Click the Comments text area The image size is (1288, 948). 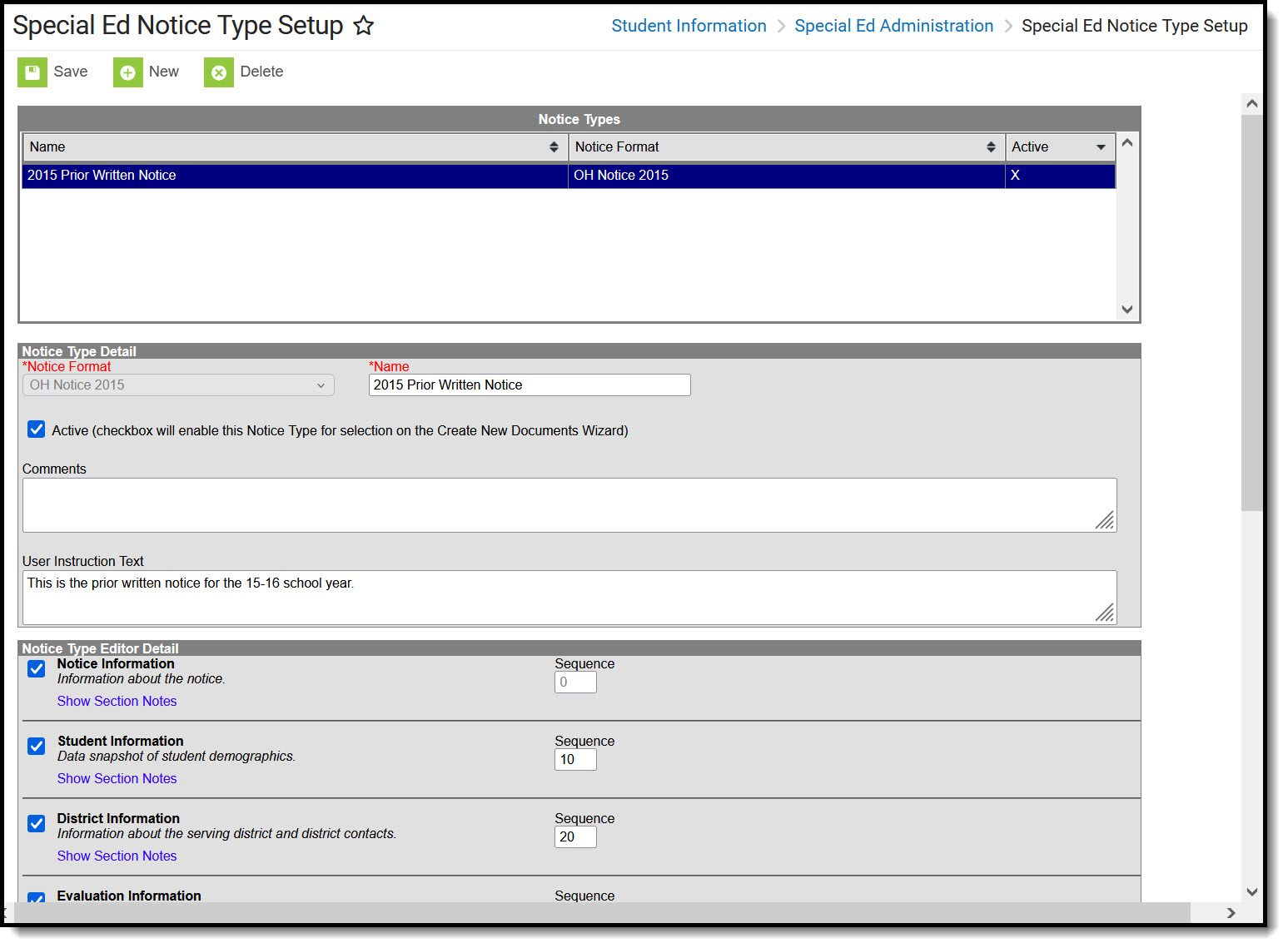[569, 505]
